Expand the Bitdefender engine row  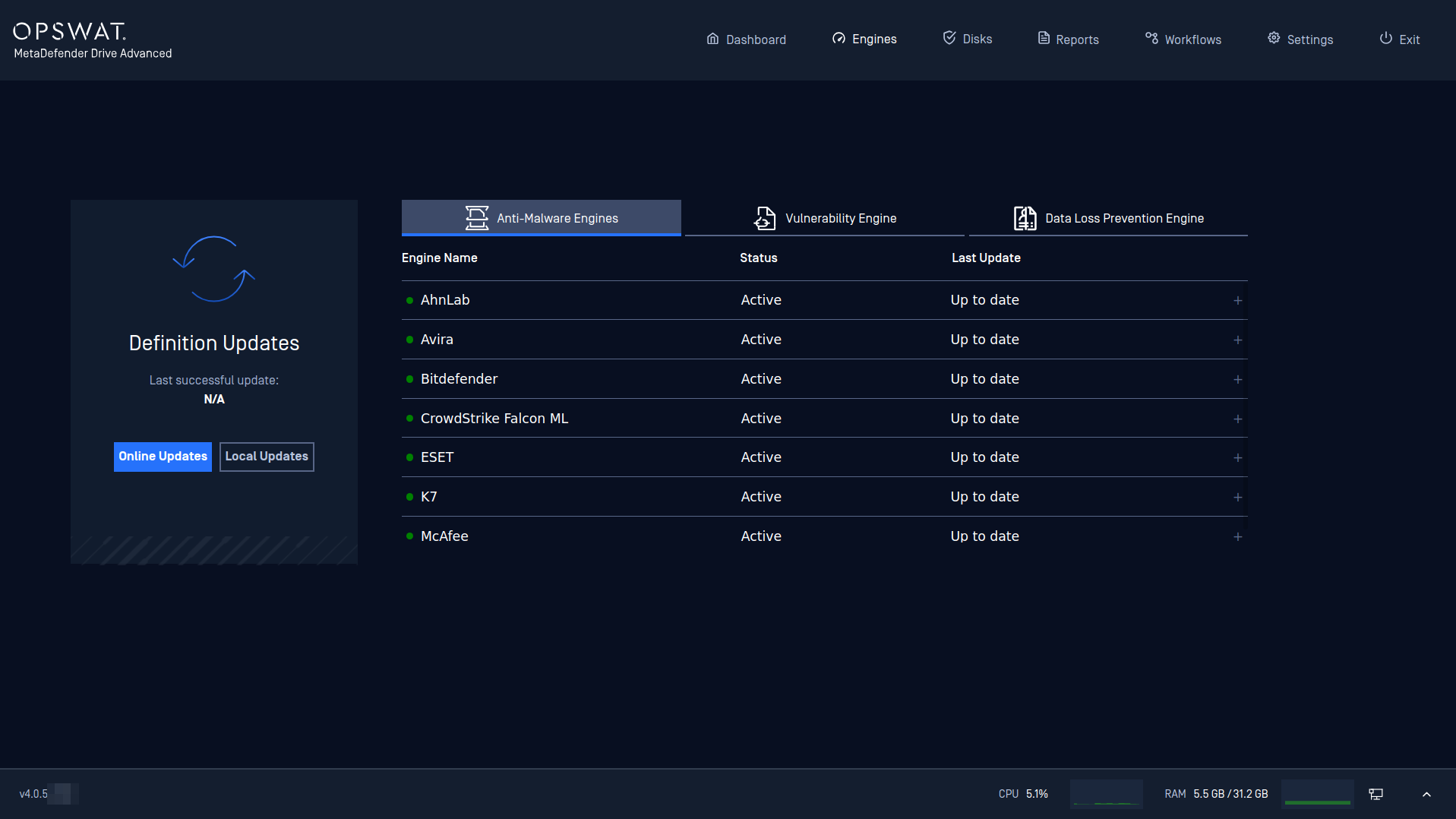pyautogui.click(x=1238, y=380)
